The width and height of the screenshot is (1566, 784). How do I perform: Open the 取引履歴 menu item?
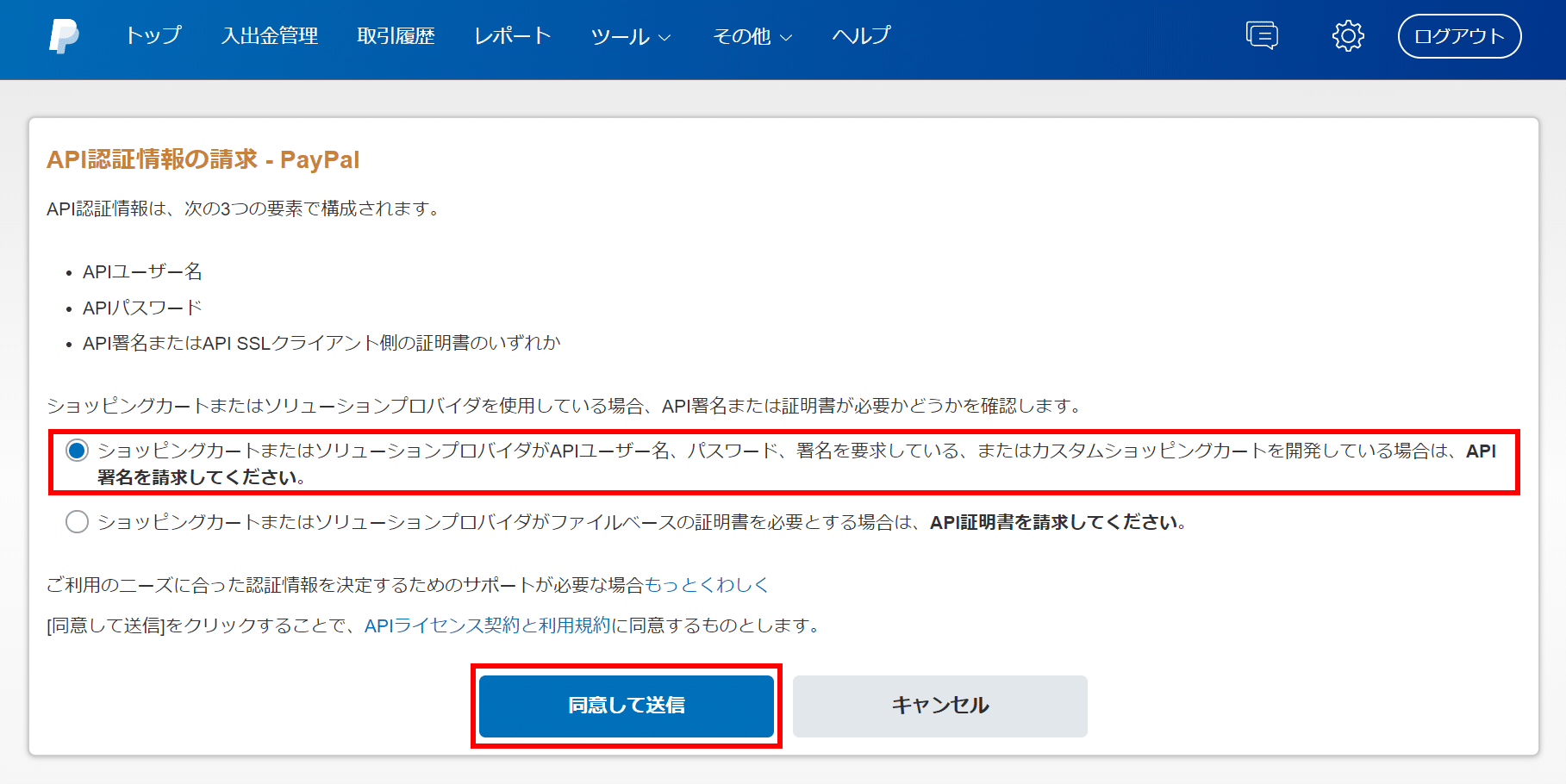[x=396, y=35]
